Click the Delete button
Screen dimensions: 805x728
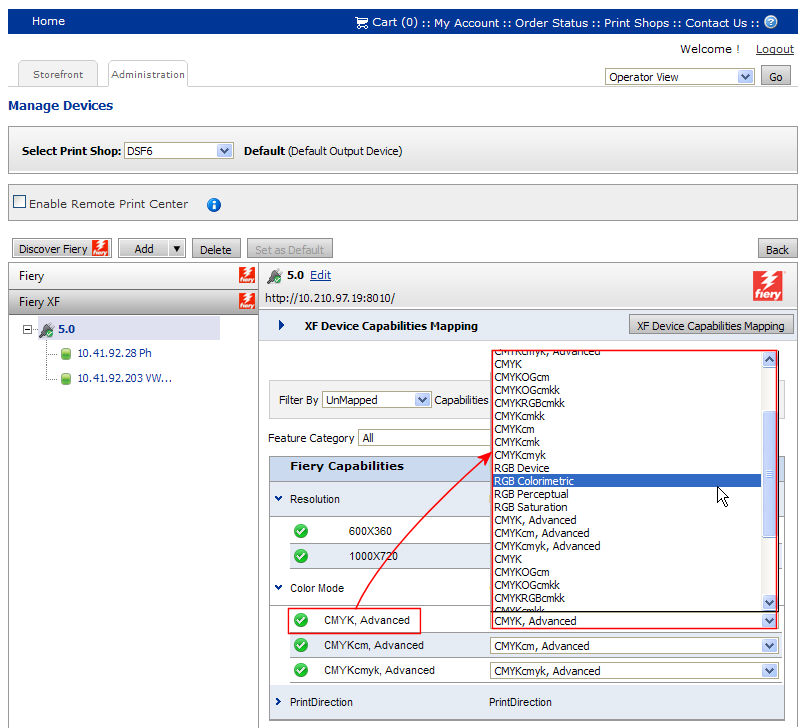(216, 250)
